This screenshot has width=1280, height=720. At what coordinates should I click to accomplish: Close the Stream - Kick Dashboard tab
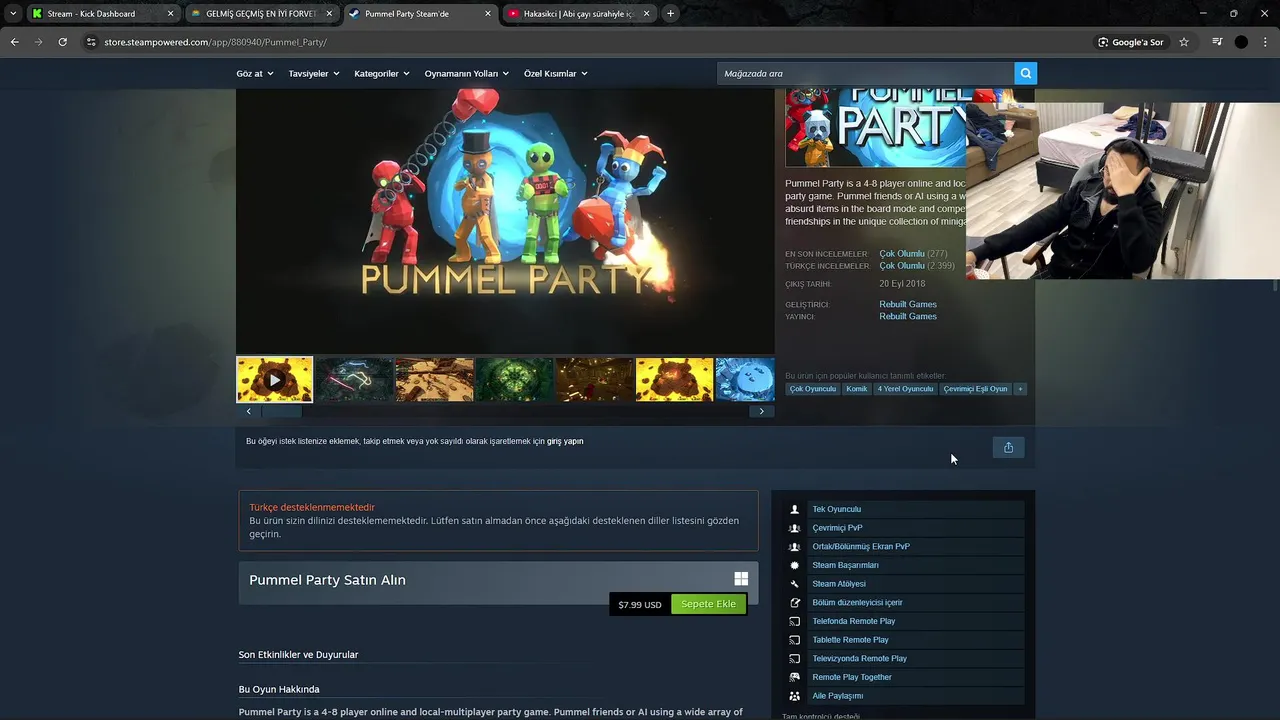tap(170, 14)
